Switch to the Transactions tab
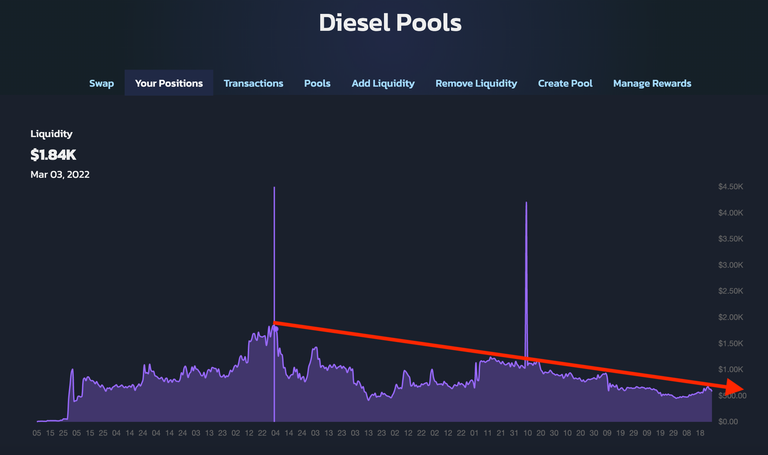The height and width of the screenshot is (455, 768). (253, 83)
